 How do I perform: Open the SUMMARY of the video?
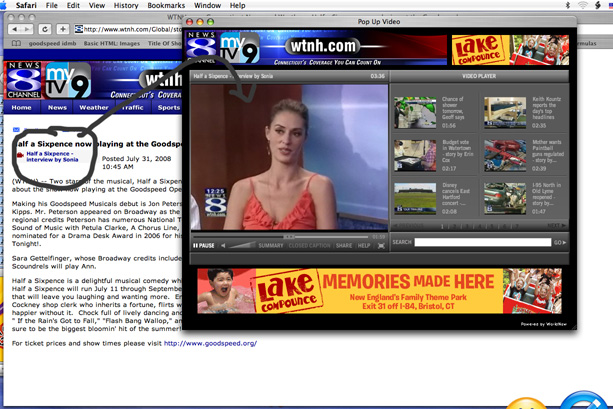point(271,245)
